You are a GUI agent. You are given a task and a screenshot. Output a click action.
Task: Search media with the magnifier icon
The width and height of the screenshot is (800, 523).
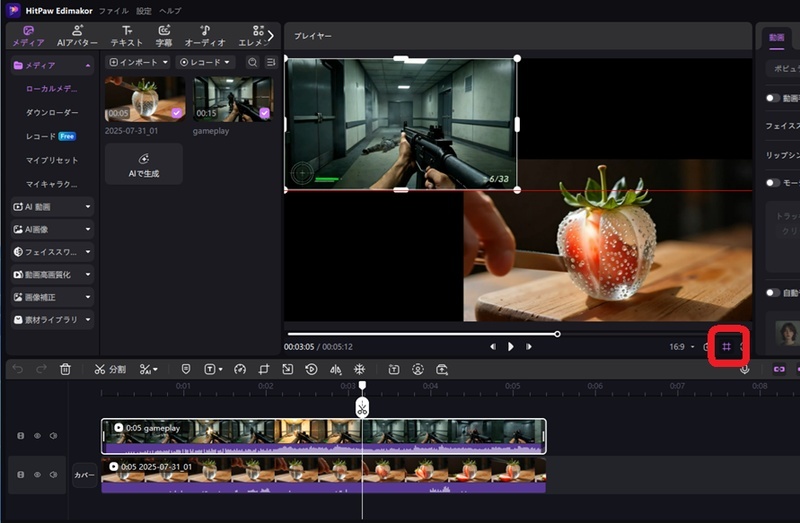point(253,62)
